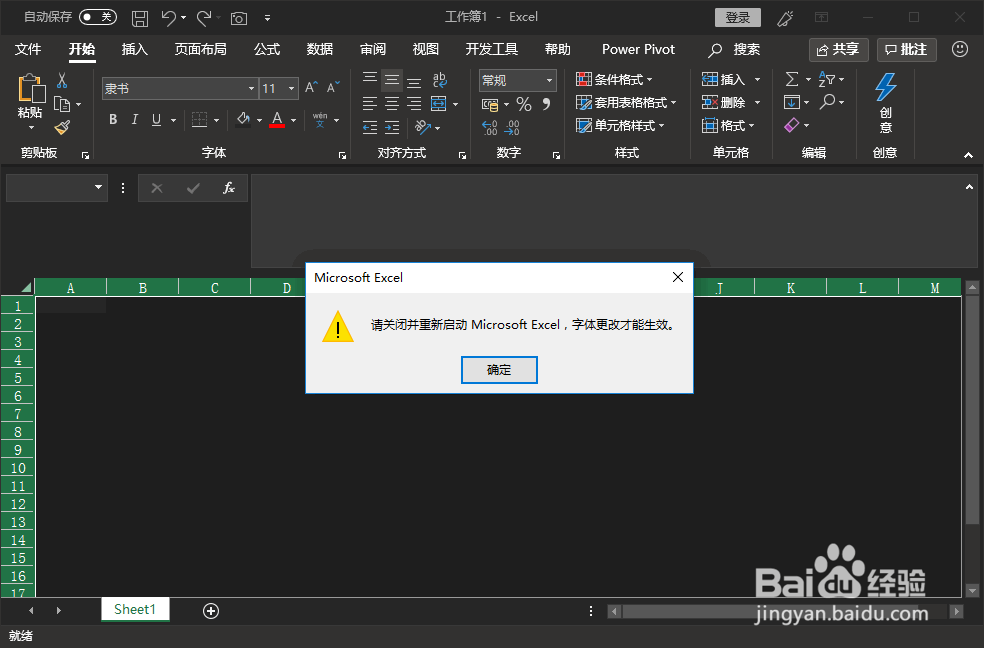The height and width of the screenshot is (648, 984).
Task: Click the increase indent icon
Action: [392, 127]
